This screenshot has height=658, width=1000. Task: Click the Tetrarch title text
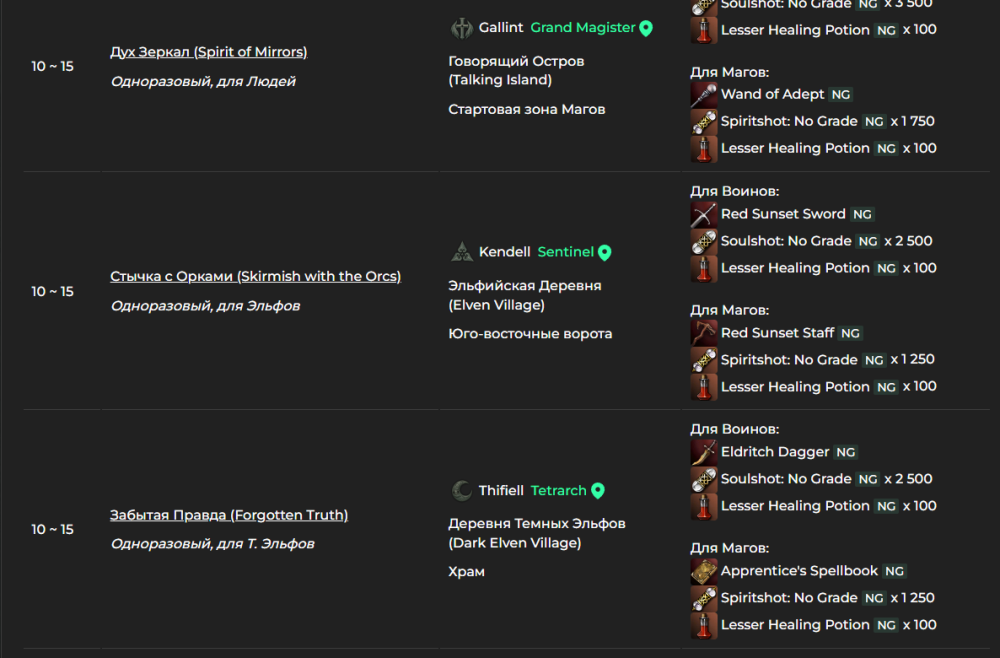click(x=559, y=490)
